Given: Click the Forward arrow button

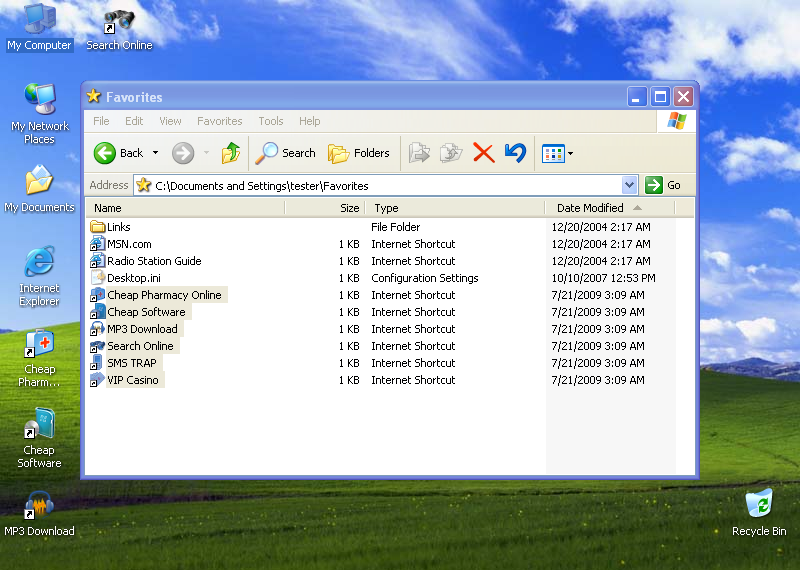Looking at the screenshot, I should click(x=183, y=153).
